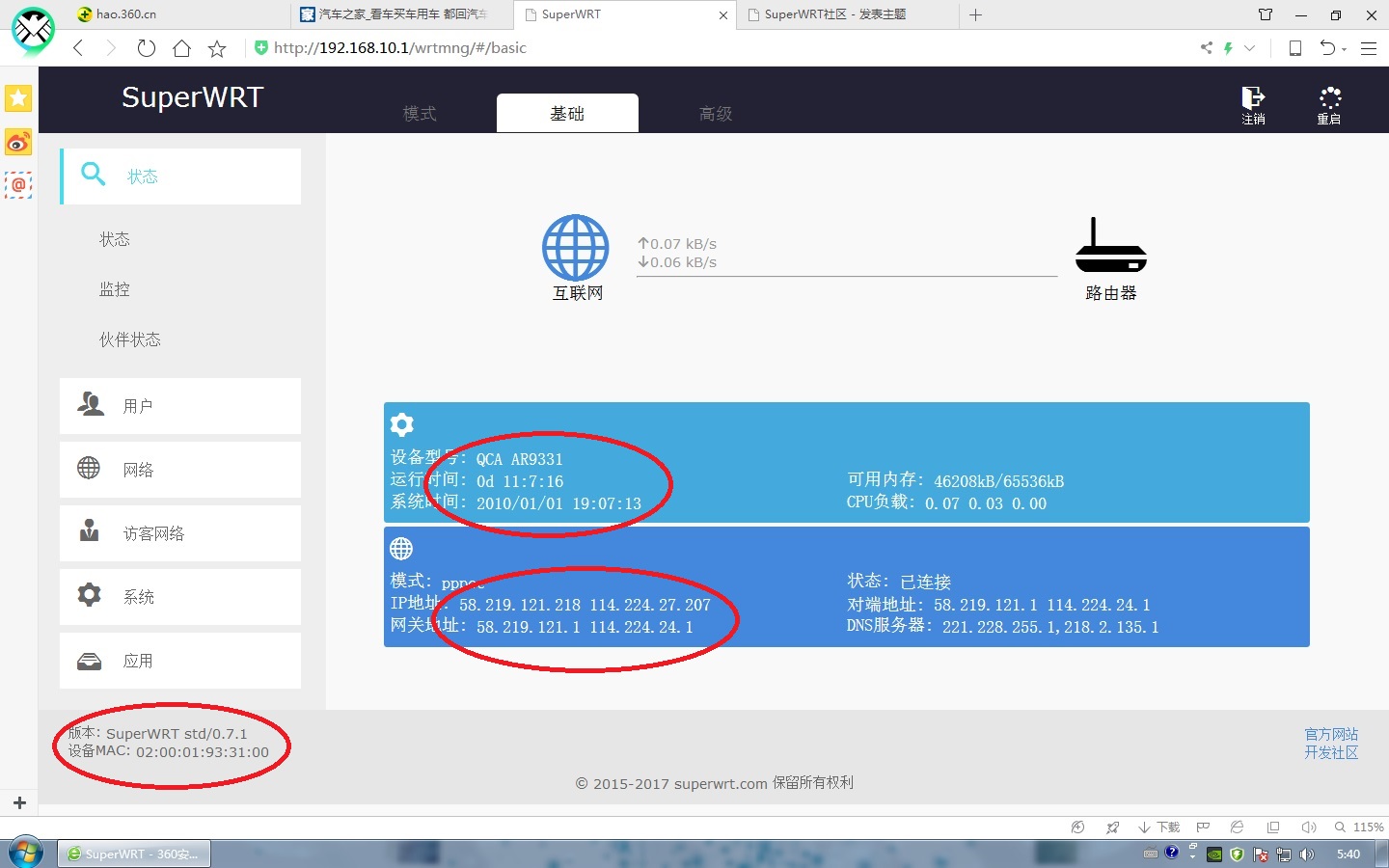Image resolution: width=1389 pixels, height=868 pixels.
Task: Click the undo closed-tab arrow icon
Action: [1327, 48]
